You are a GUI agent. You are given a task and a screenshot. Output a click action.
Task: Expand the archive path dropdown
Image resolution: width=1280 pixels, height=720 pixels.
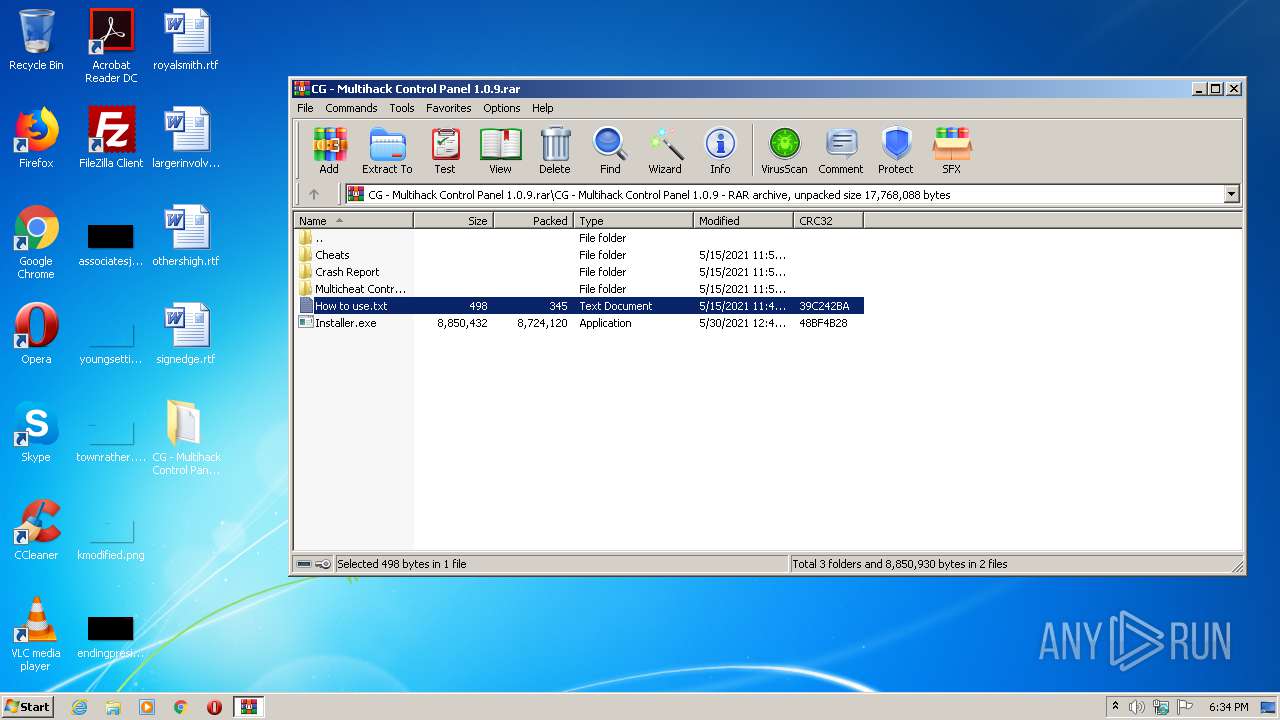(1231, 195)
